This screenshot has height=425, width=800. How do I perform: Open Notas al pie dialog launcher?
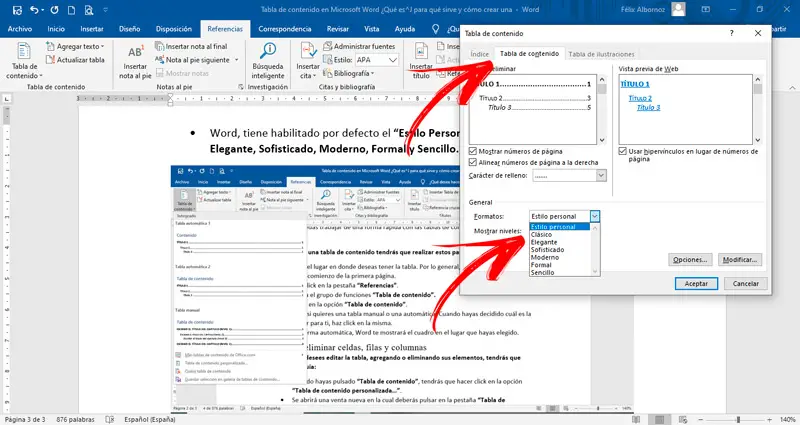click(241, 87)
